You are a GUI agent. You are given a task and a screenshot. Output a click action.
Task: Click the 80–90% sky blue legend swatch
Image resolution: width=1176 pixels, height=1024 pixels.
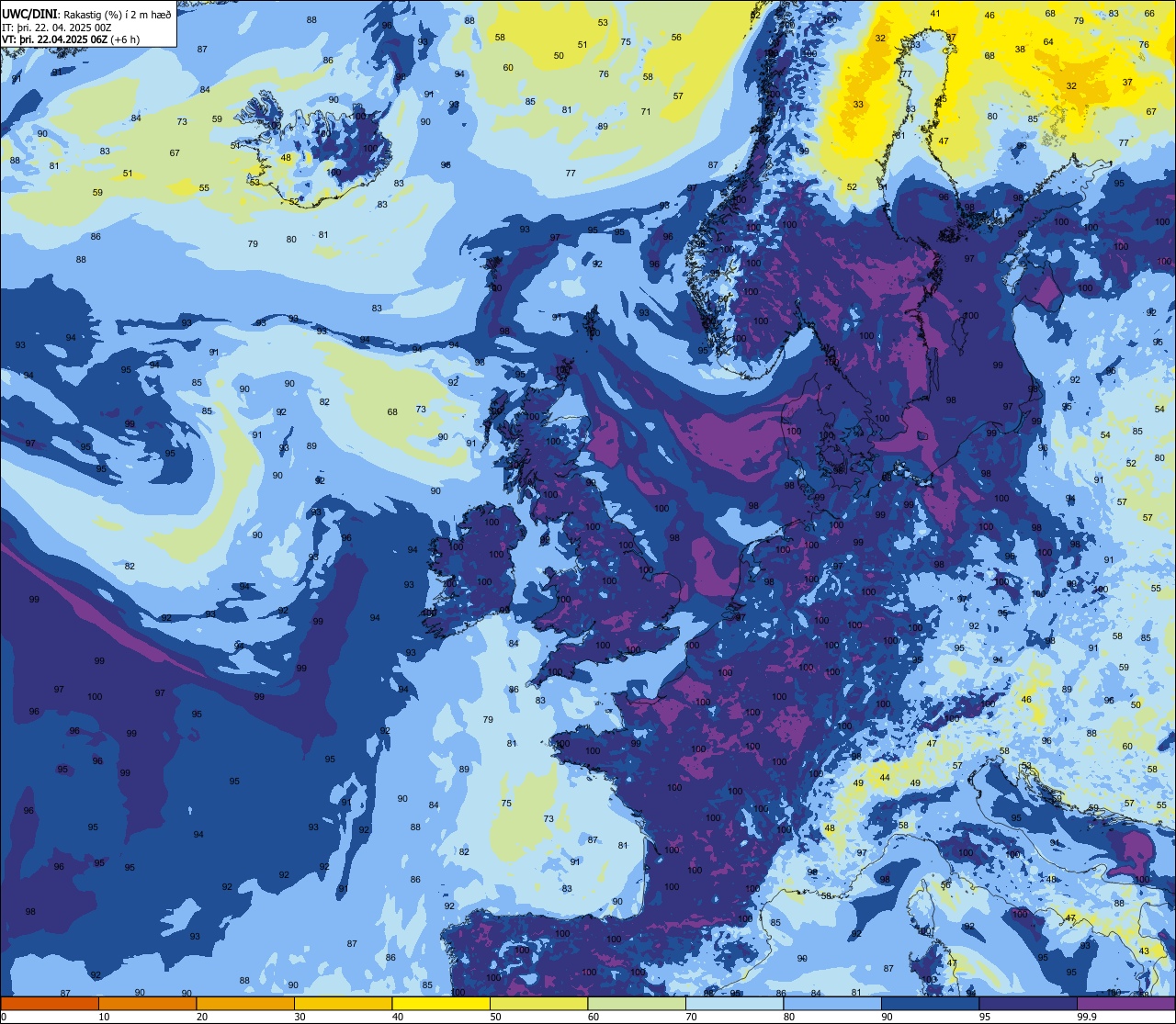point(832,1003)
